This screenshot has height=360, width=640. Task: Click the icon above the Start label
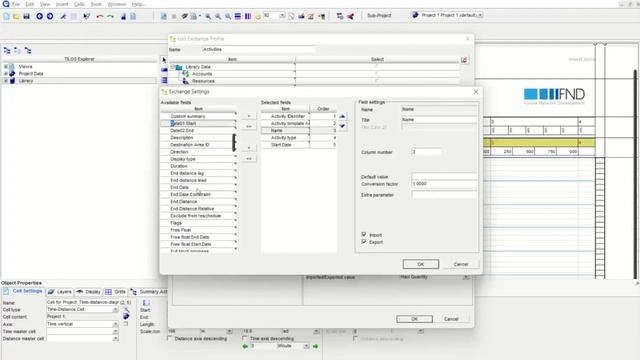146,302
